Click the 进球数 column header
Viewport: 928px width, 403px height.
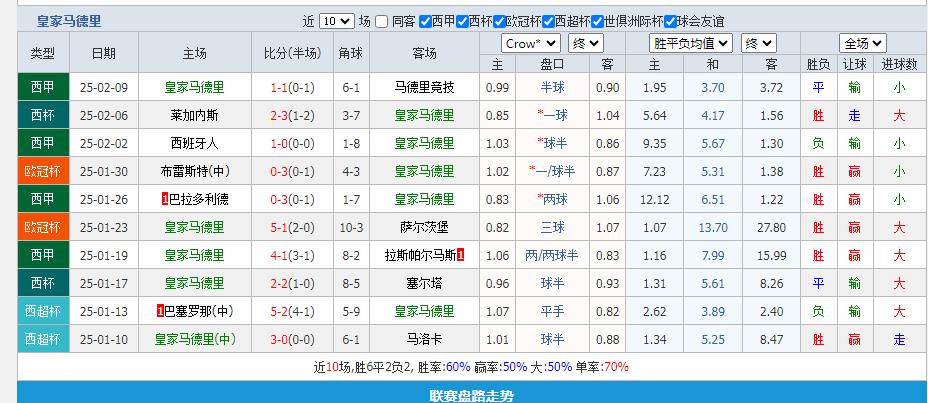tap(900, 64)
